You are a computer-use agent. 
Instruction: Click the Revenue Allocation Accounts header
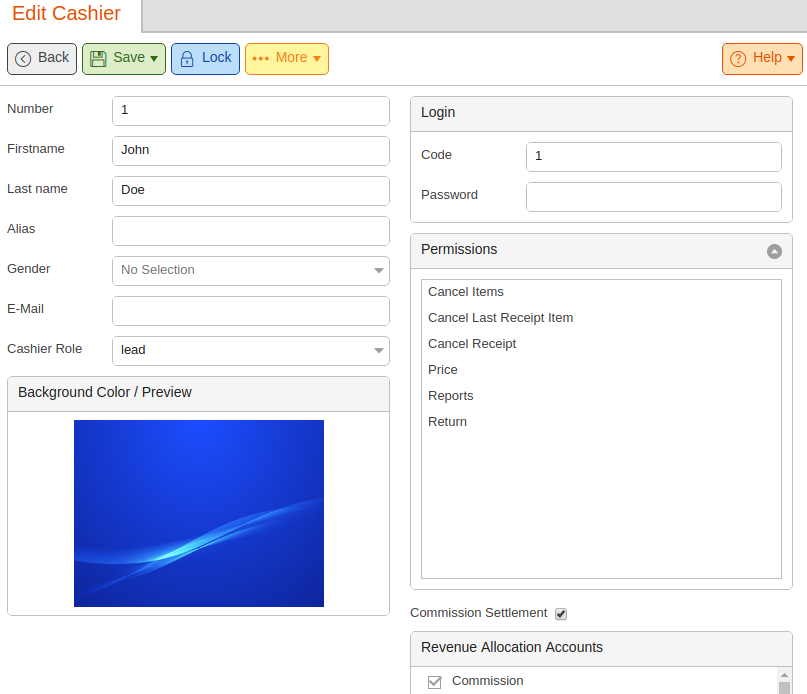pyautogui.click(x=601, y=649)
